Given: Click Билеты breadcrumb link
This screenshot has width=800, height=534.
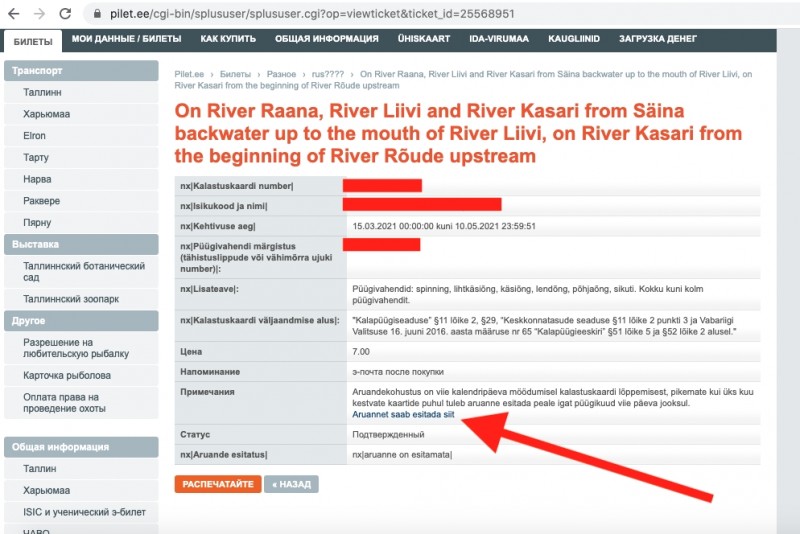Looking at the screenshot, I should pyautogui.click(x=235, y=74).
